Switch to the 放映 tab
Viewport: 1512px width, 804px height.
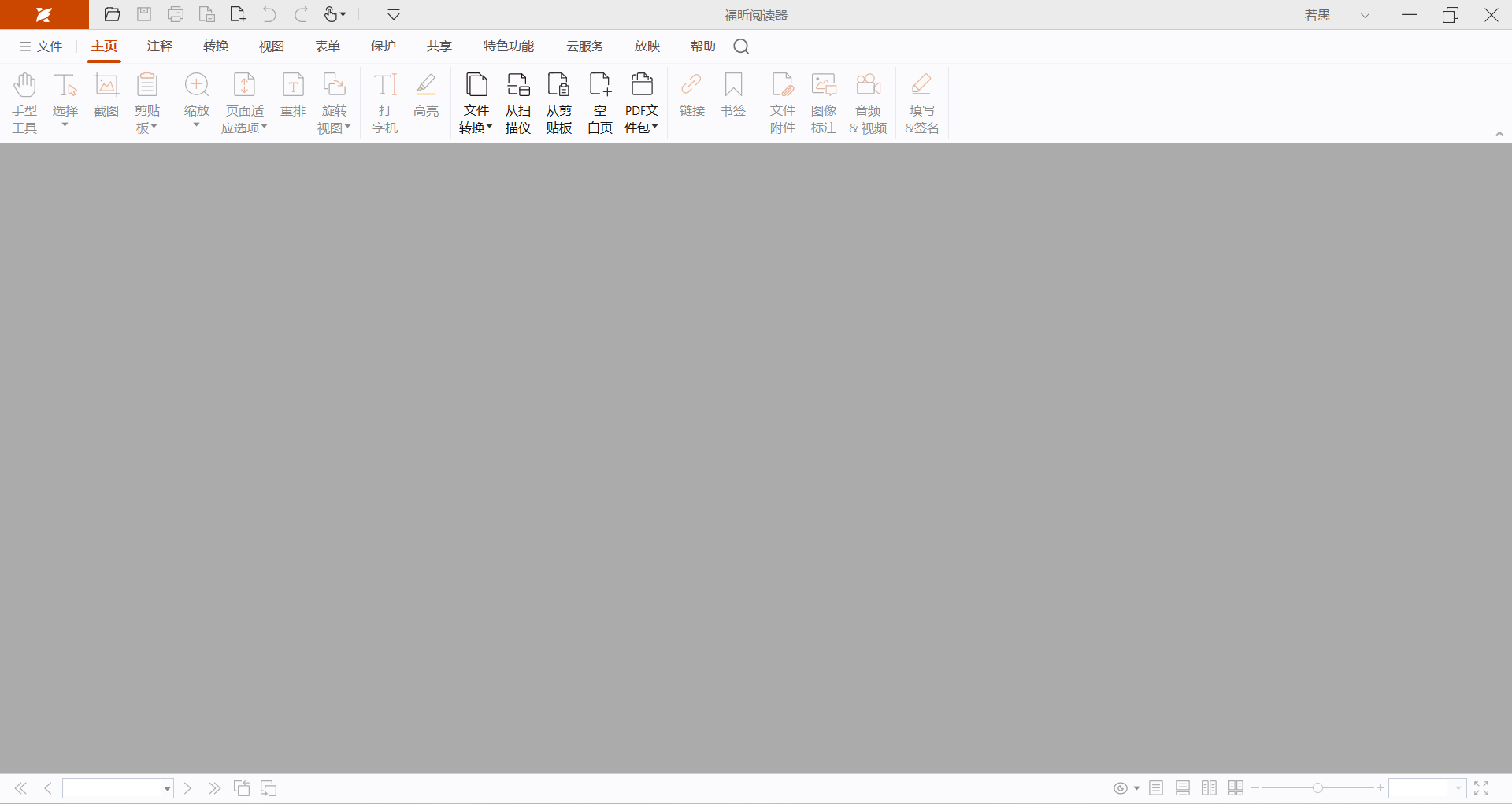pyautogui.click(x=647, y=46)
